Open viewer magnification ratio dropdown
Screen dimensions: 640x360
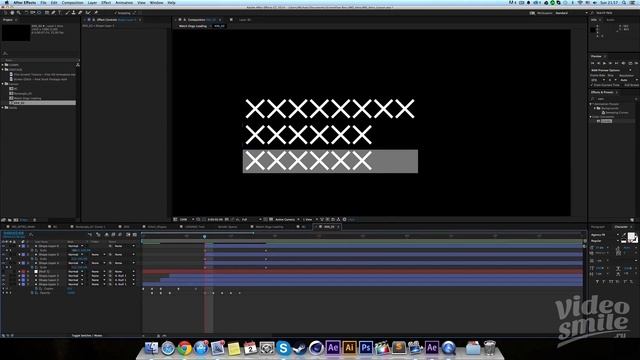coord(187,220)
